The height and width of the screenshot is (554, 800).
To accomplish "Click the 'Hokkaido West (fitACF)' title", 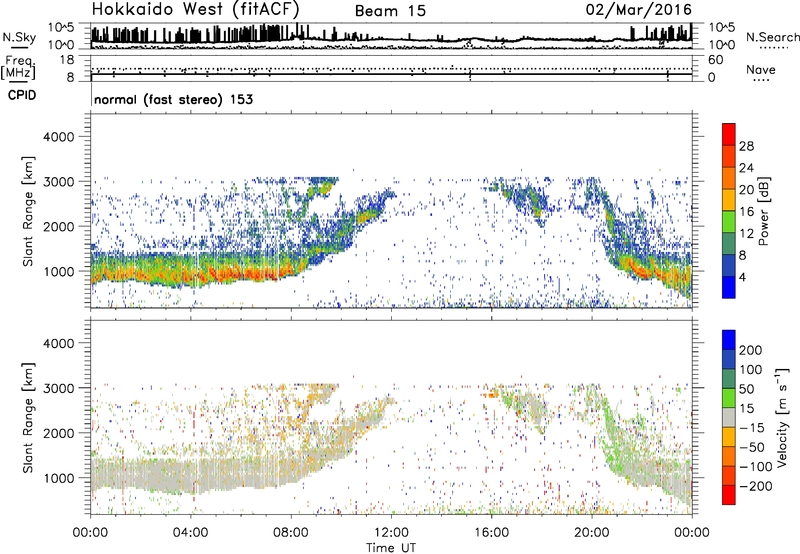I will point(195,9).
